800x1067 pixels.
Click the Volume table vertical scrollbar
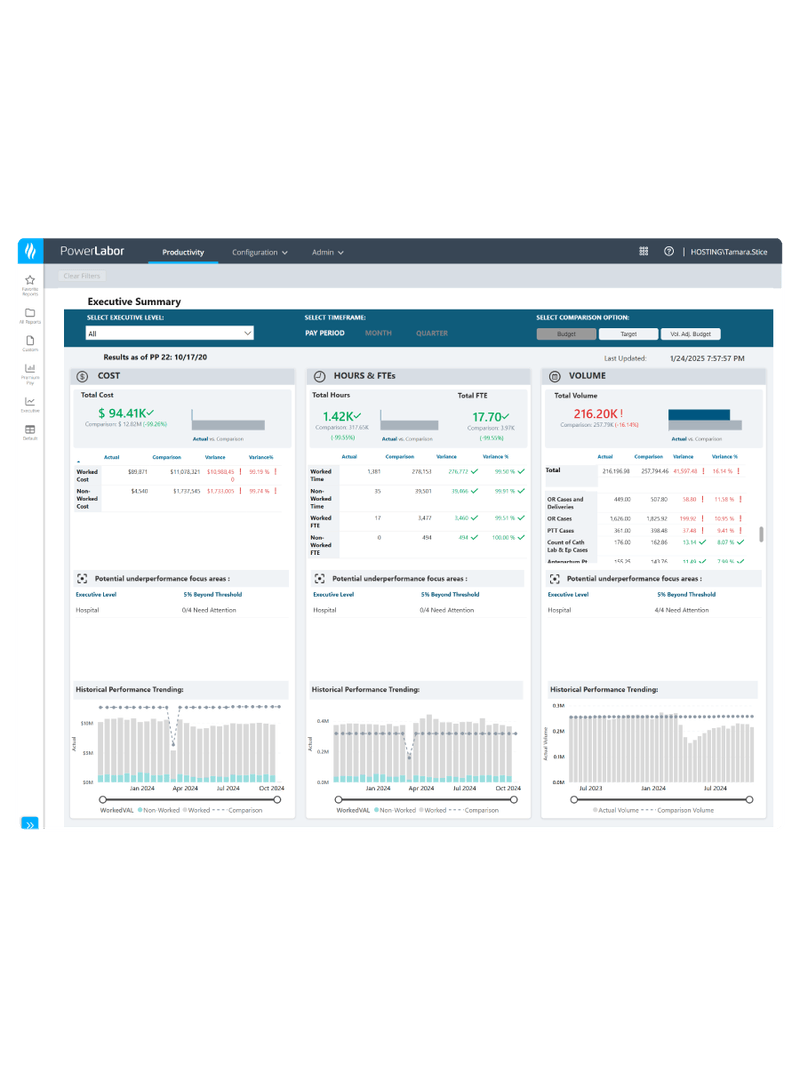pyautogui.click(x=761, y=534)
